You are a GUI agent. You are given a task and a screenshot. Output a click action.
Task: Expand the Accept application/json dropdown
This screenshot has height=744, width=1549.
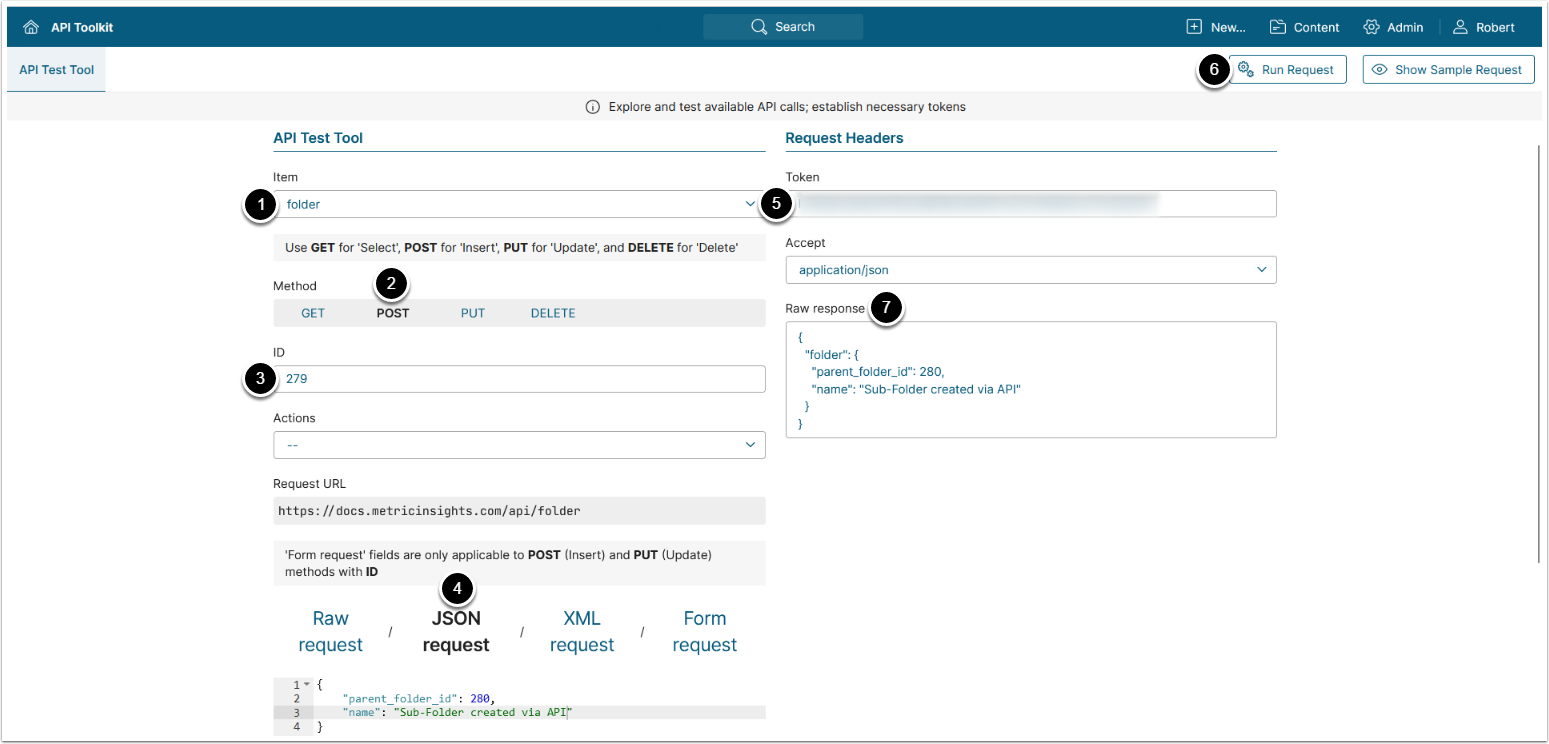(1031, 270)
